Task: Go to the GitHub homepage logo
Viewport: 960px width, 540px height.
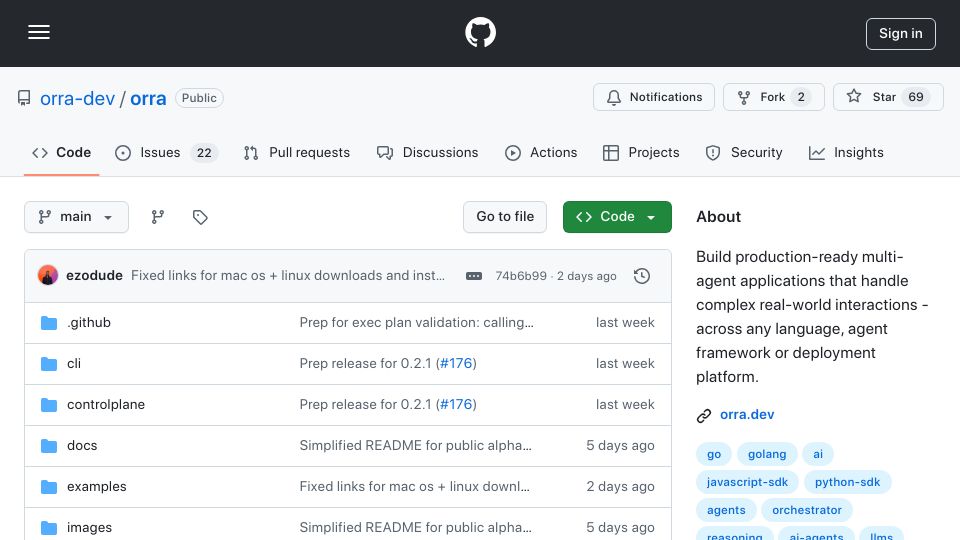Action: click(480, 32)
